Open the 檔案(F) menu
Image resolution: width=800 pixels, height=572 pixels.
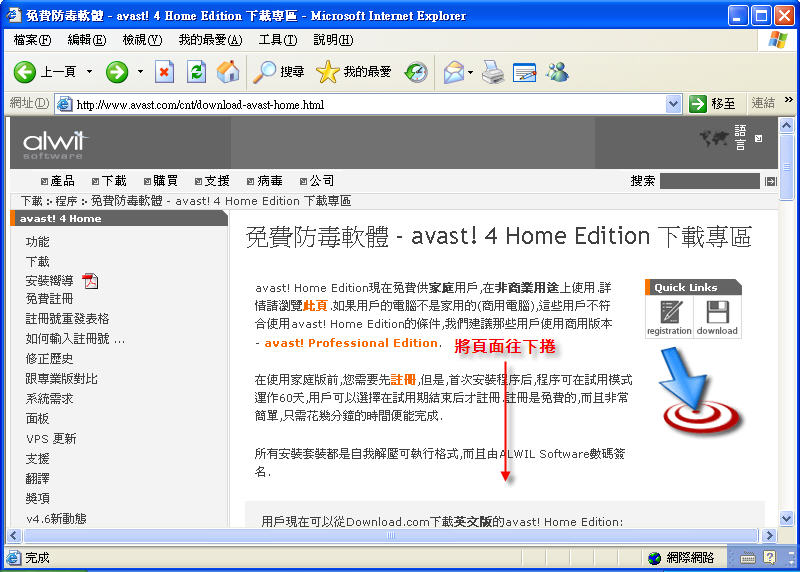tap(32, 40)
